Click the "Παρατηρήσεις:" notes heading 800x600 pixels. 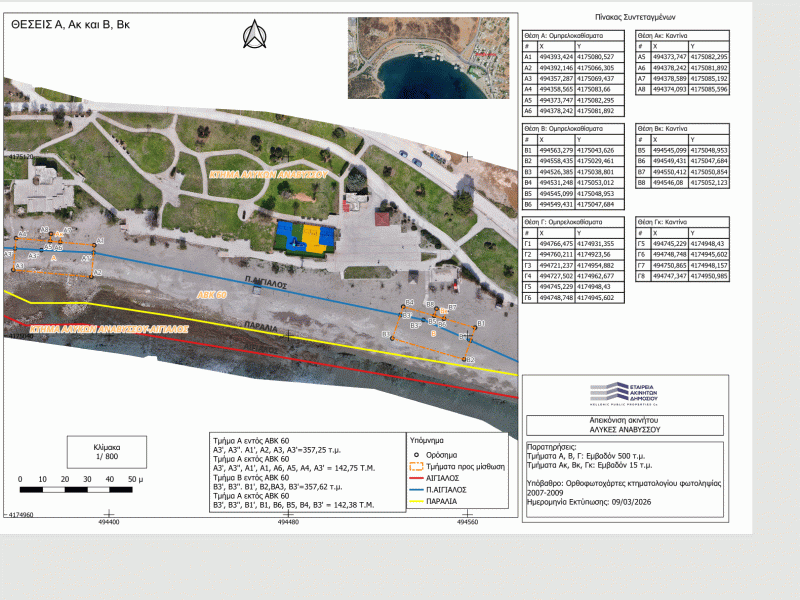(x=552, y=446)
